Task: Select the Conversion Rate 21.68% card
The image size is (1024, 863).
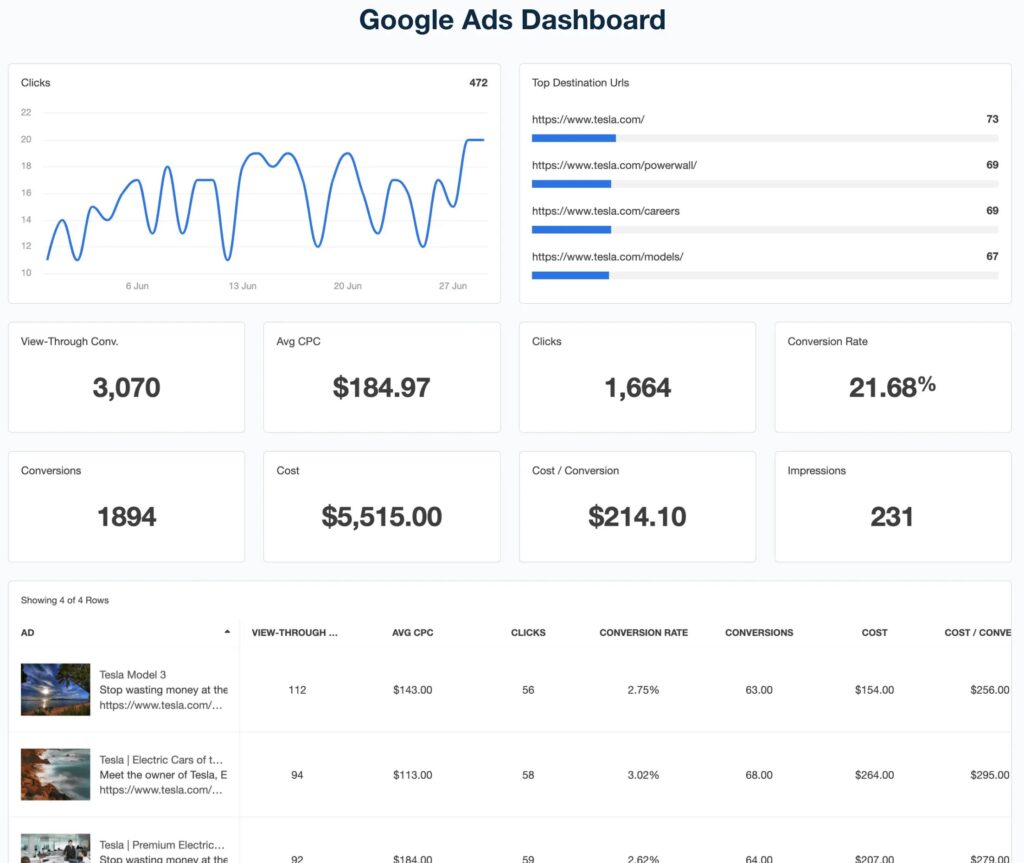Action: [x=892, y=377]
